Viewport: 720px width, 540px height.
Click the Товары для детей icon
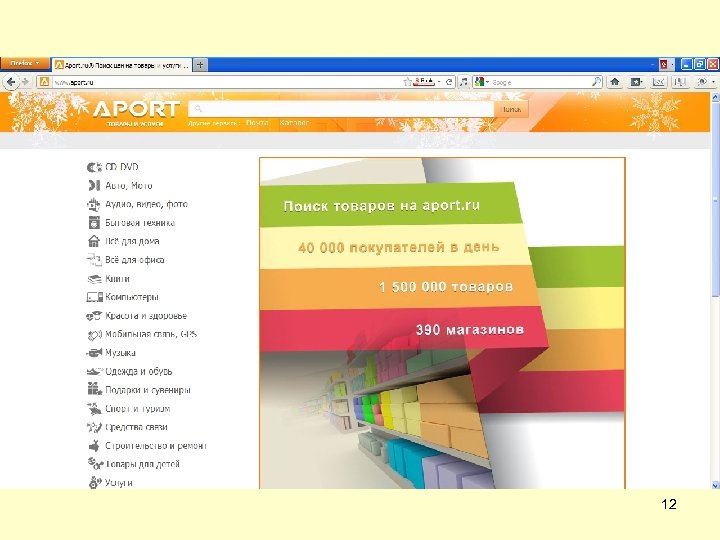coord(95,464)
